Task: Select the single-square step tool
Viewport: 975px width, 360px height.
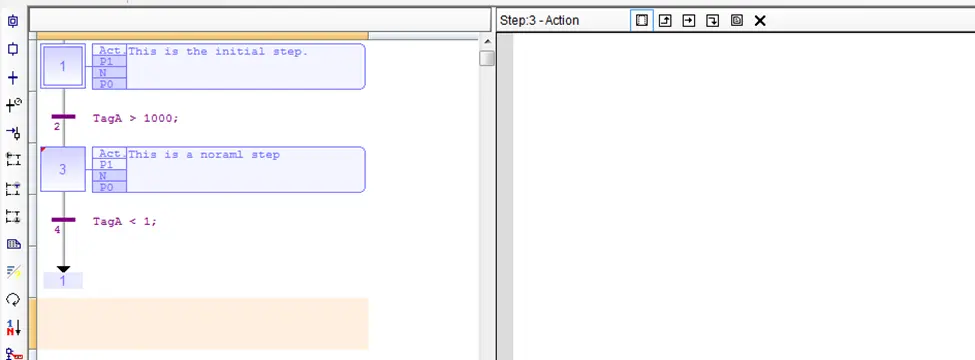Action: tap(12, 49)
